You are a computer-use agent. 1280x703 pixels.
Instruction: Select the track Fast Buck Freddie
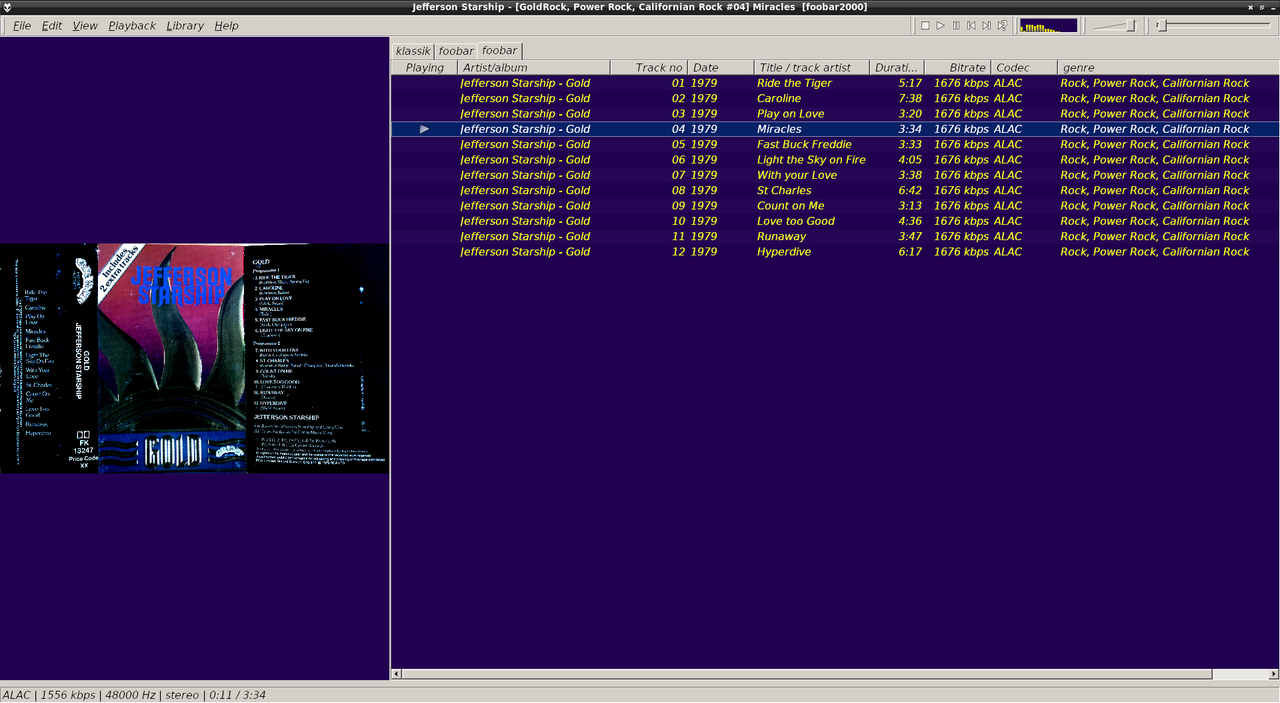click(835, 144)
